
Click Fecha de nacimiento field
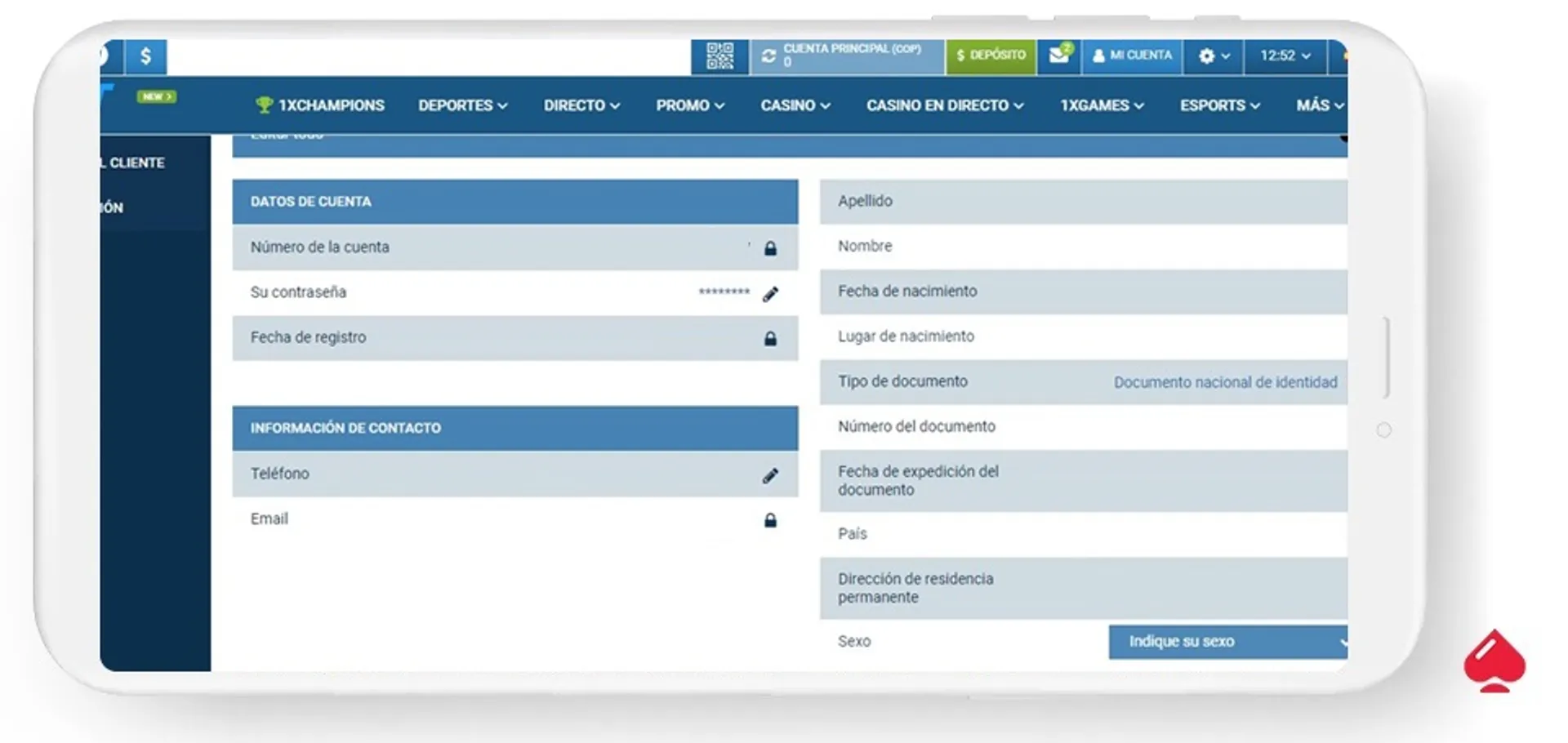pyautogui.click(x=1084, y=291)
